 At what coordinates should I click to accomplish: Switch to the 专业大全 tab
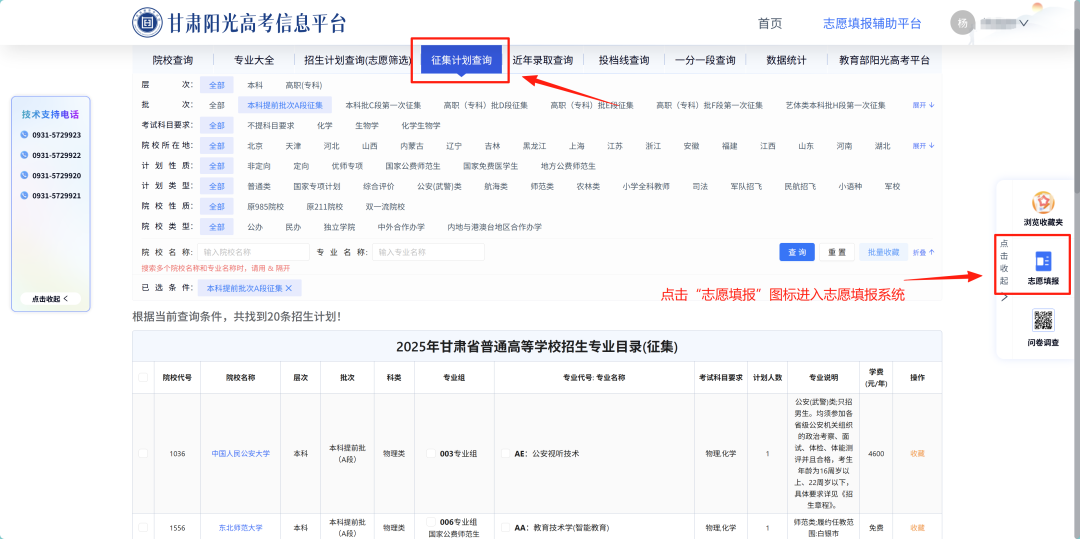[254, 60]
